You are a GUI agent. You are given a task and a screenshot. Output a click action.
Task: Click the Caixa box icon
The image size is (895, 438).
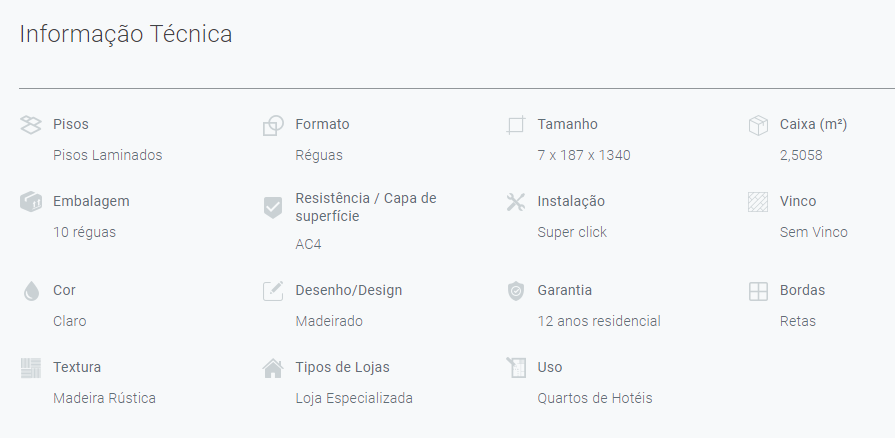pyautogui.click(x=758, y=125)
